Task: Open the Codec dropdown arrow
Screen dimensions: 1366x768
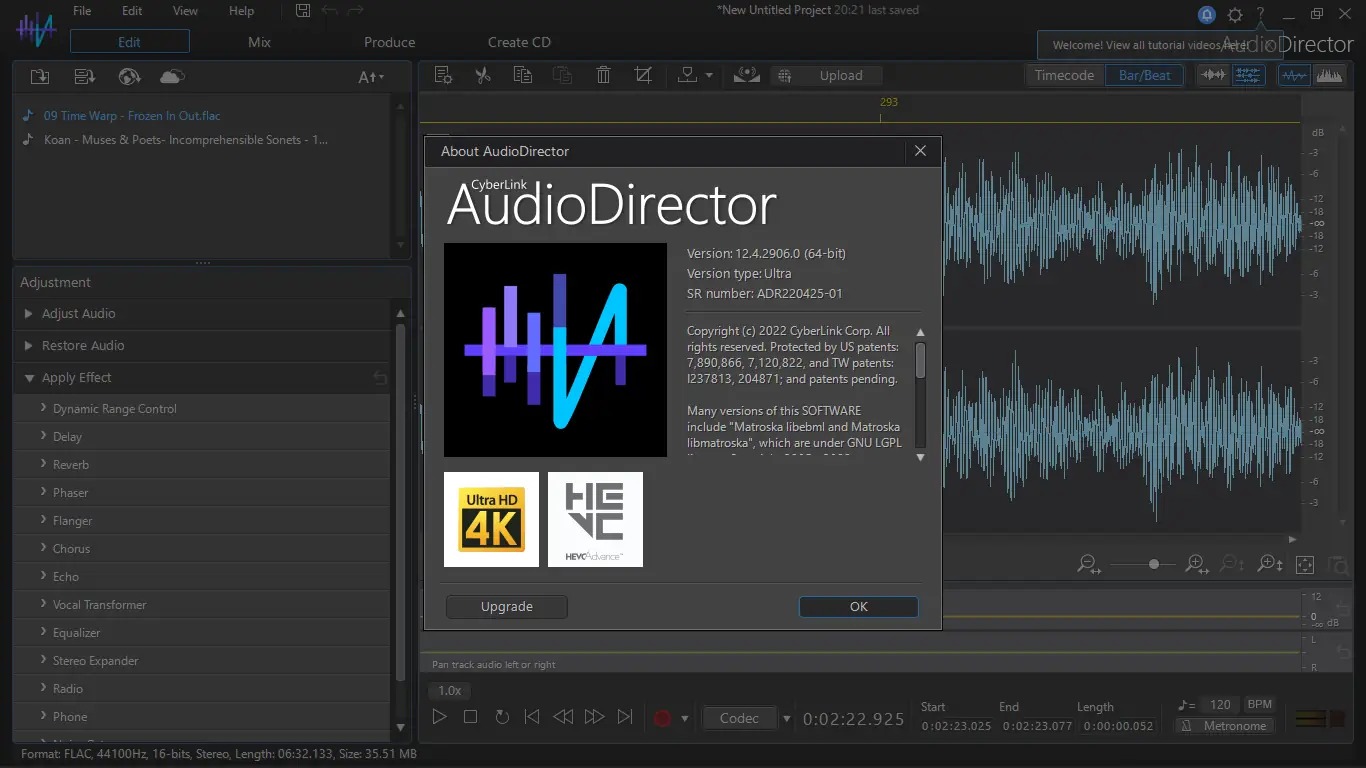Action: click(786, 718)
